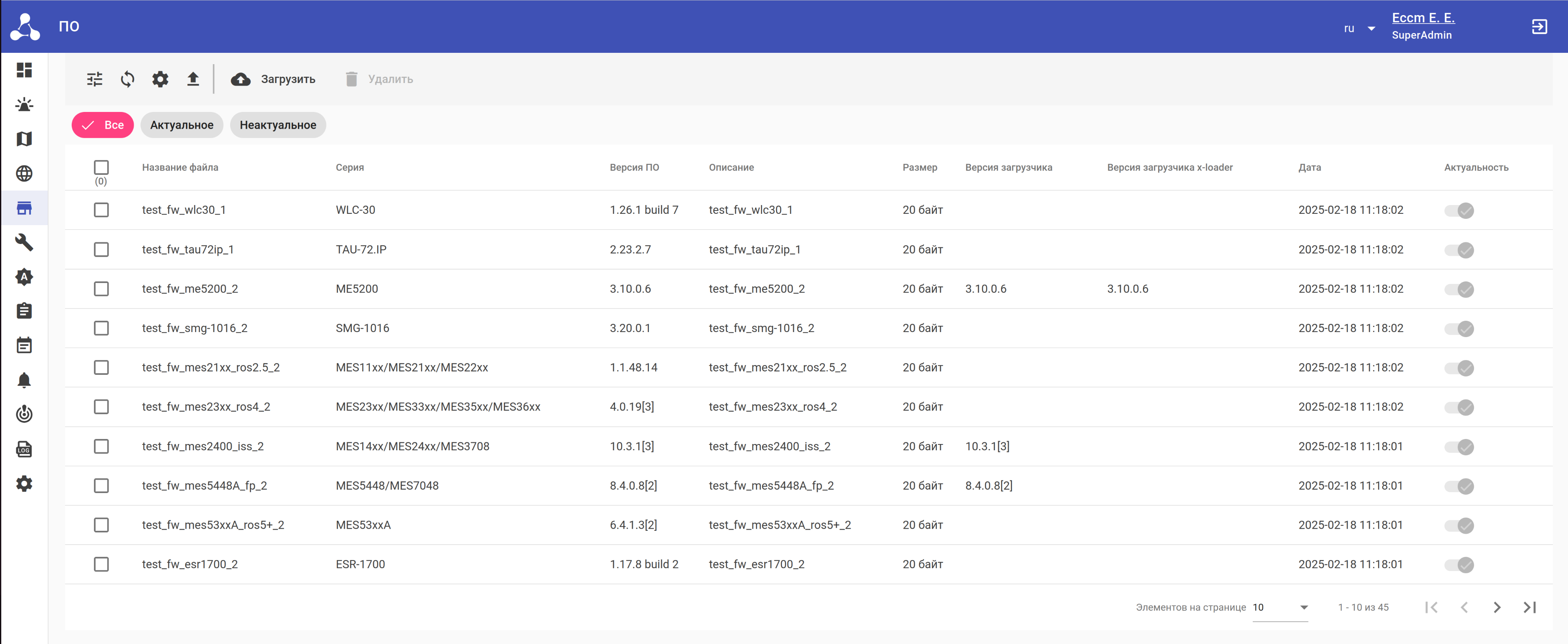Click the refresh table icon

pyautogui.click(x=127, y=79)
